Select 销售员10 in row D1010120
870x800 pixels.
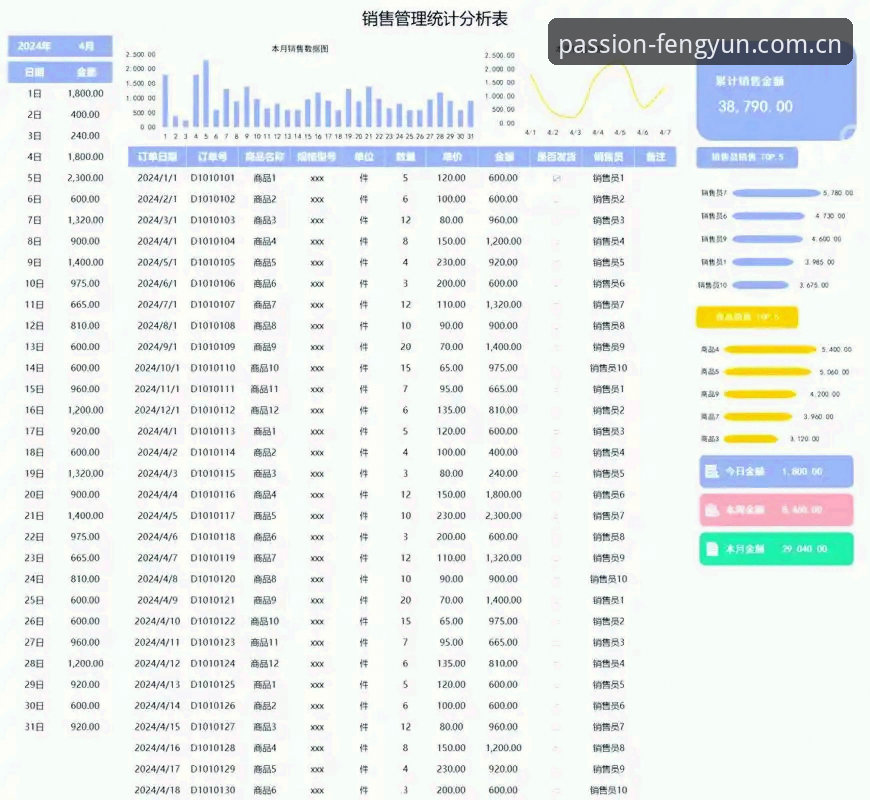(608, 579)
